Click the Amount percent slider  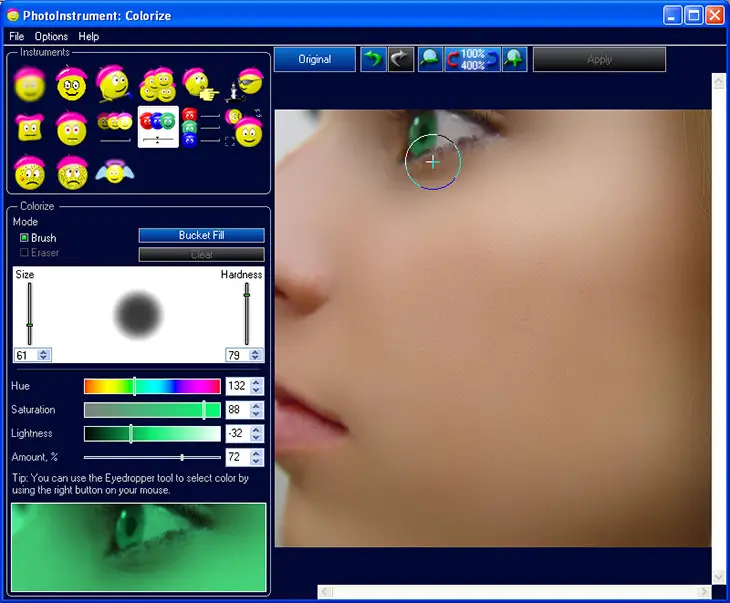[x=152, y=457]
